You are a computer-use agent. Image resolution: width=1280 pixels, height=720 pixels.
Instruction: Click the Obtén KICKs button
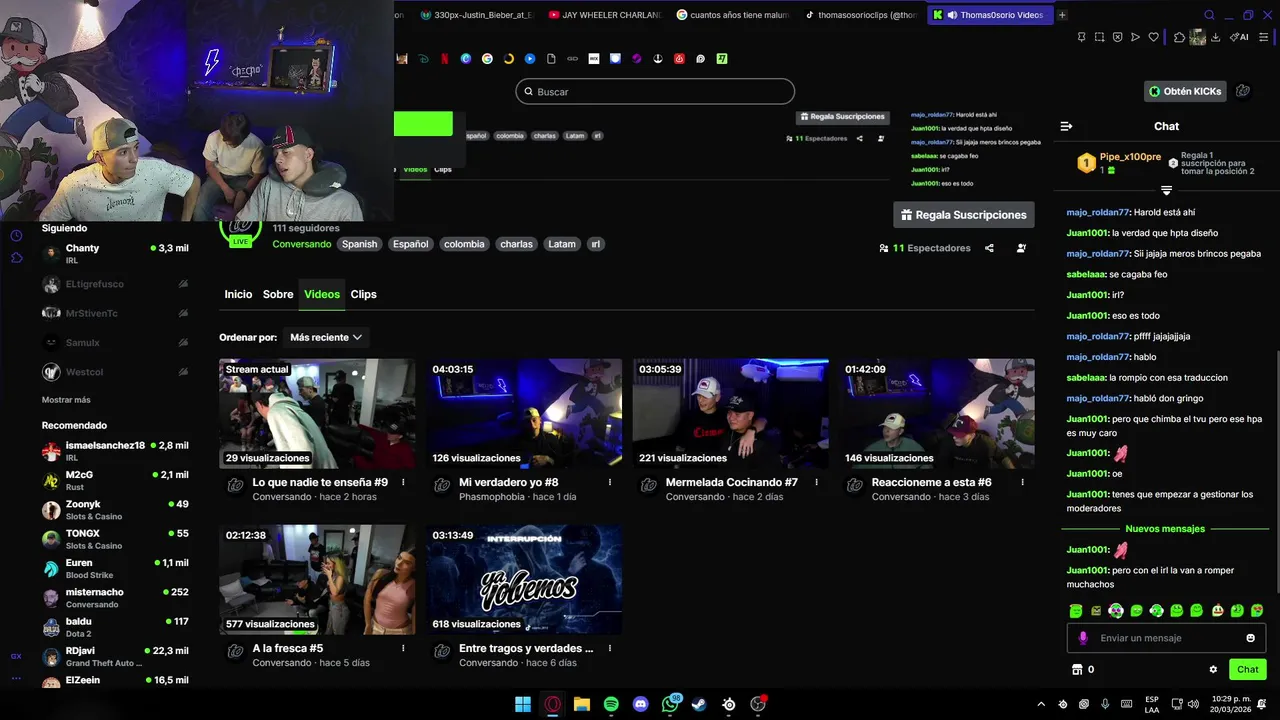(1185, 91)
